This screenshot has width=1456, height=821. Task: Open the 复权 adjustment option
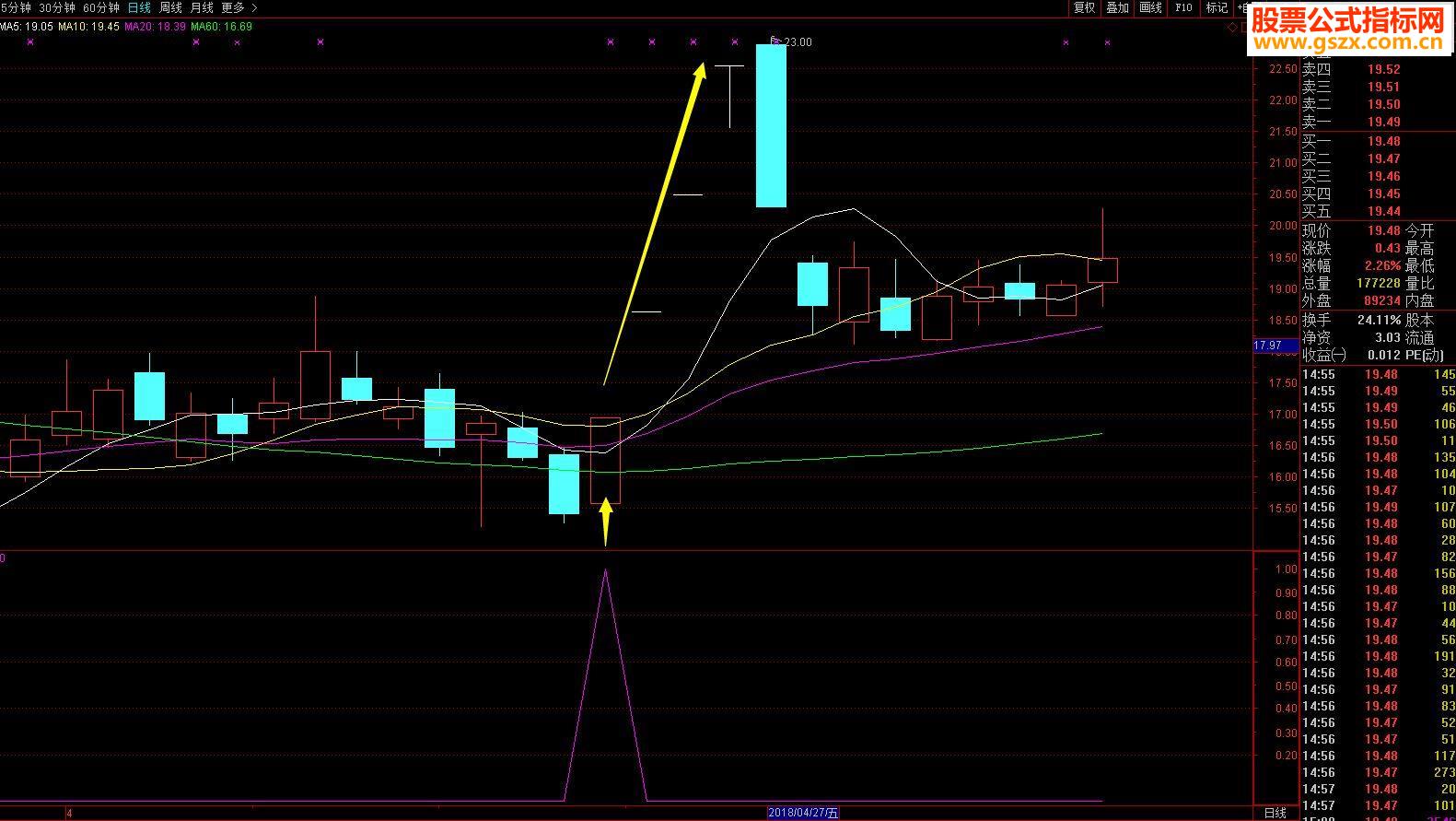(1085, 7)
